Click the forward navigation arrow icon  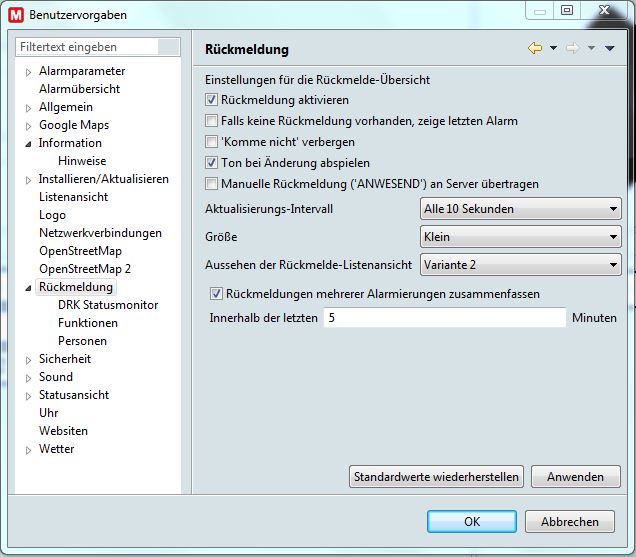(x=573, y=49)
